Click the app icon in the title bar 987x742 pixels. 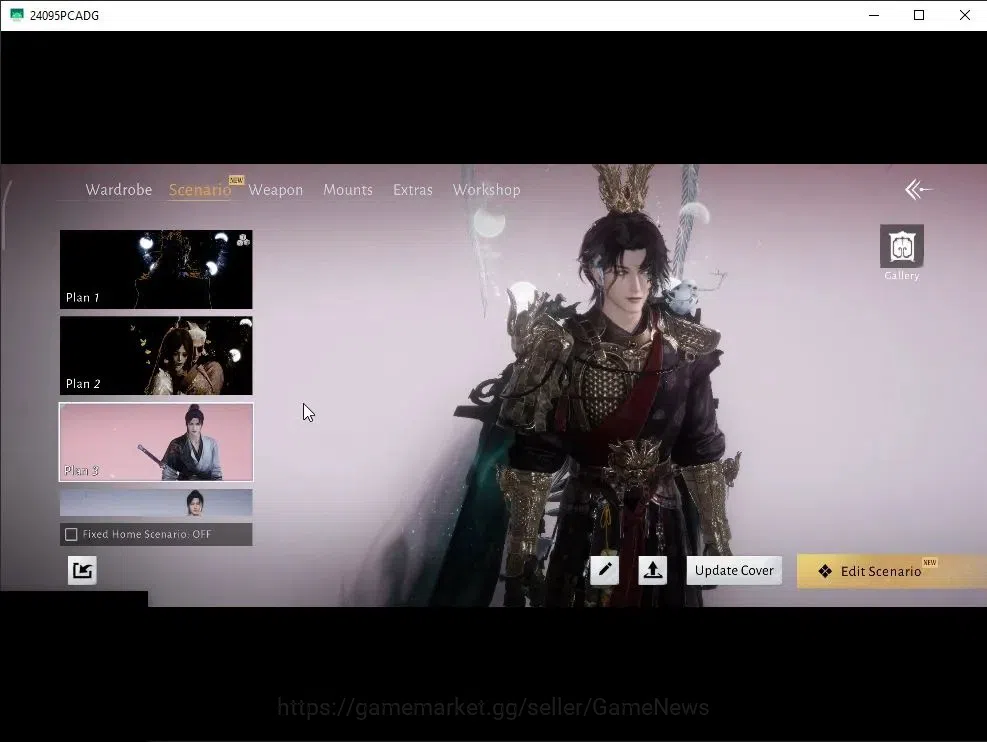(x=16, y=15)
